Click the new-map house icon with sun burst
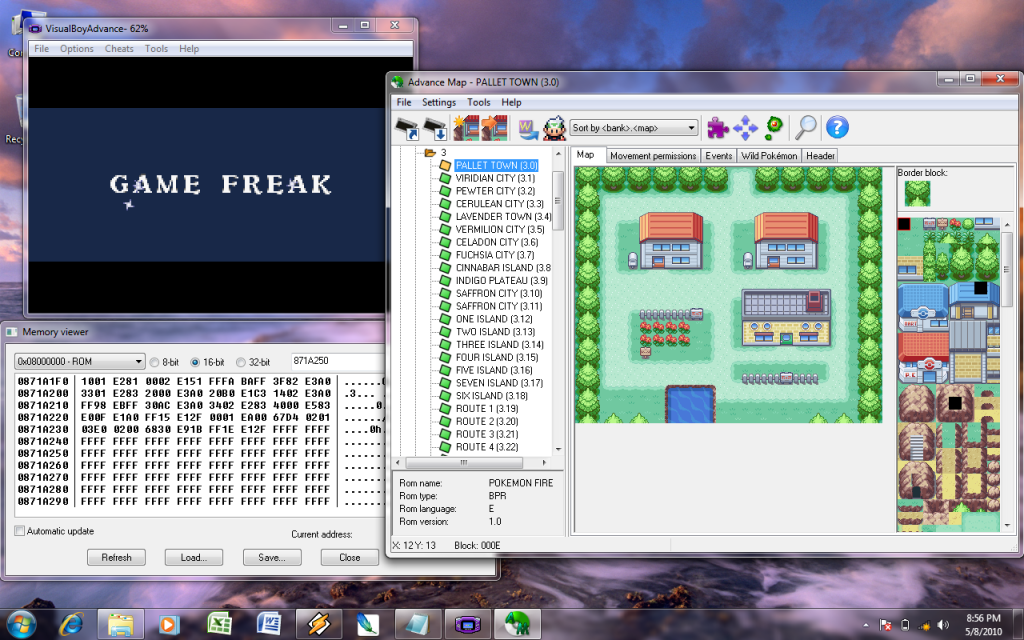This screenshot has height=640, width=1024. click(466, 128)
